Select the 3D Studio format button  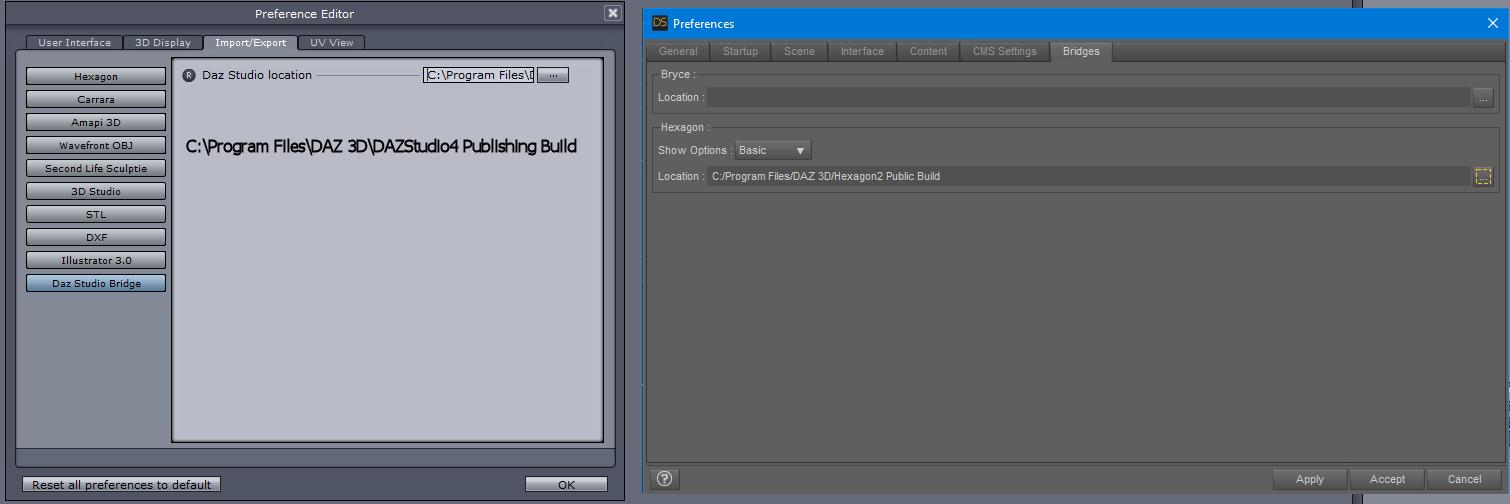click(x=96, y=191)
